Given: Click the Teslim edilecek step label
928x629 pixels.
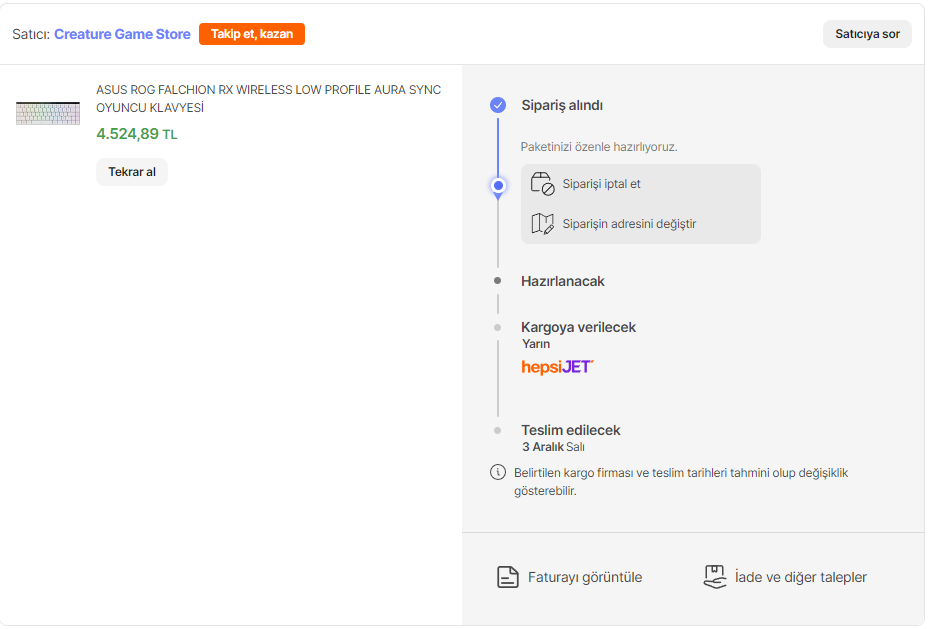Looking at the screenshot, I should [570, 430].
